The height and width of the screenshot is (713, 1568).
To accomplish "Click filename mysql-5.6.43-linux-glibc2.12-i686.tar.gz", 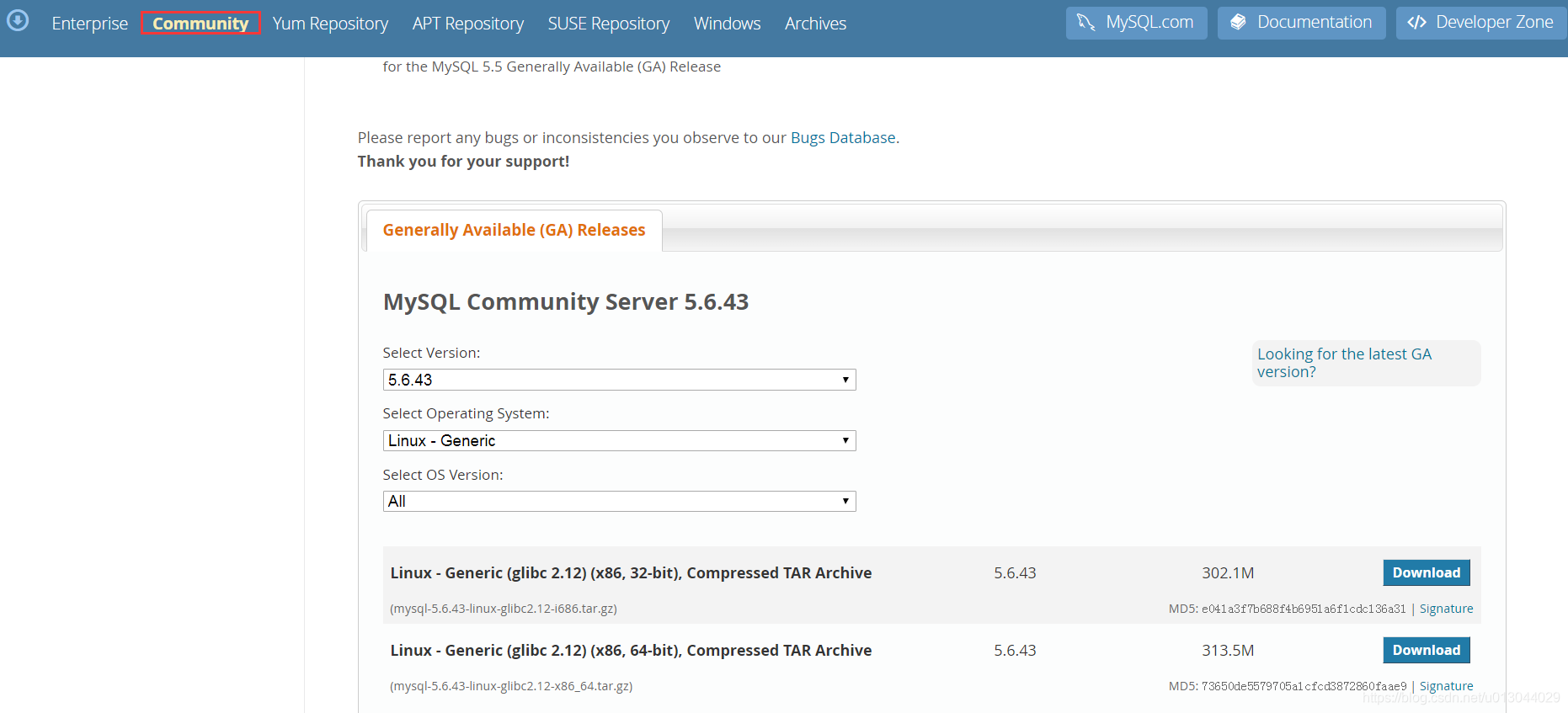I will [504, 609].
